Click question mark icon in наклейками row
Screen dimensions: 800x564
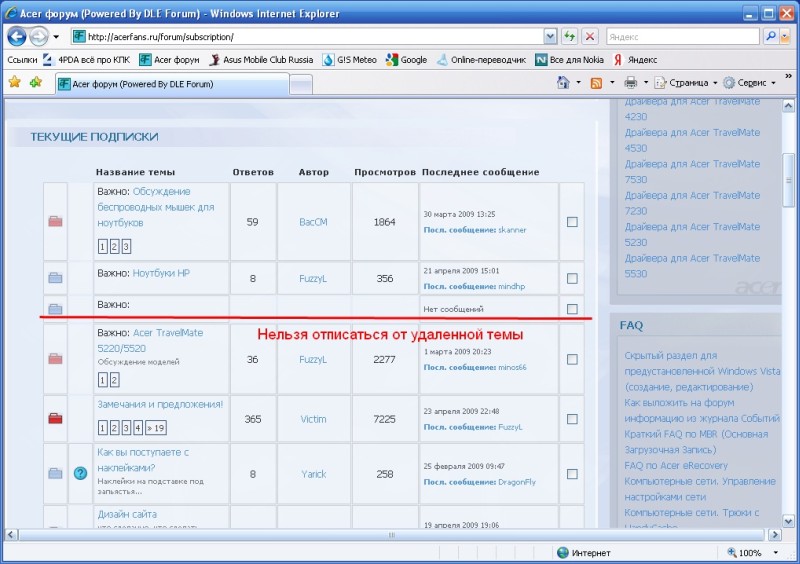[x=80, y=473]
